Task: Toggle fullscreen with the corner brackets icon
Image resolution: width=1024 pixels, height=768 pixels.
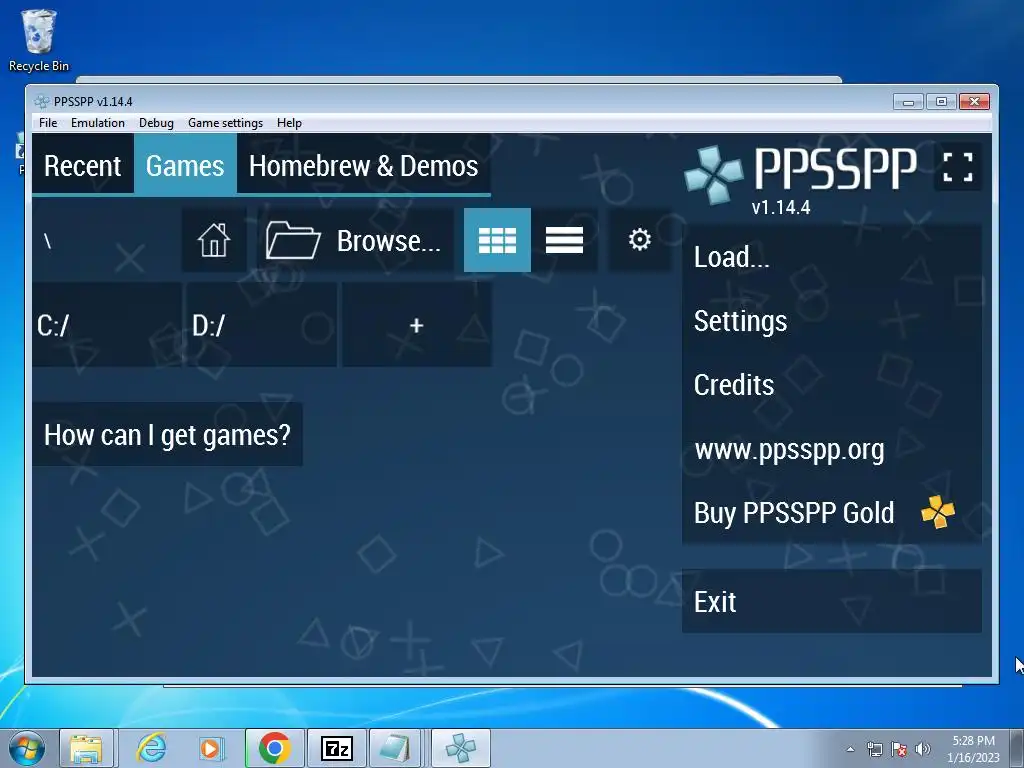Action: 957,167
